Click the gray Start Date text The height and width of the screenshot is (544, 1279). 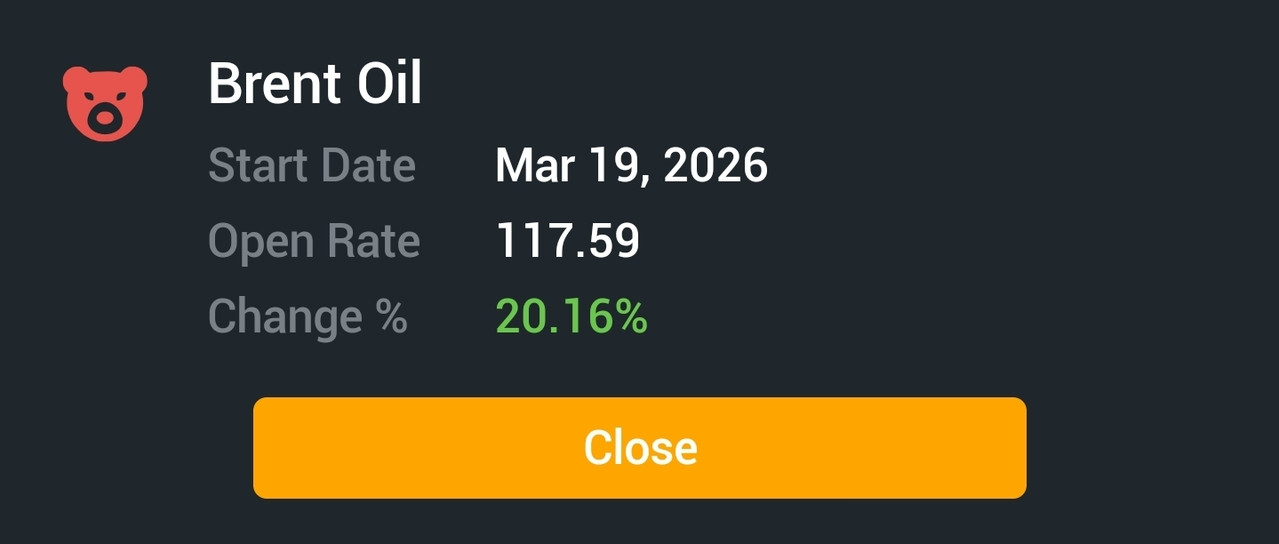[x=312, y=165]
